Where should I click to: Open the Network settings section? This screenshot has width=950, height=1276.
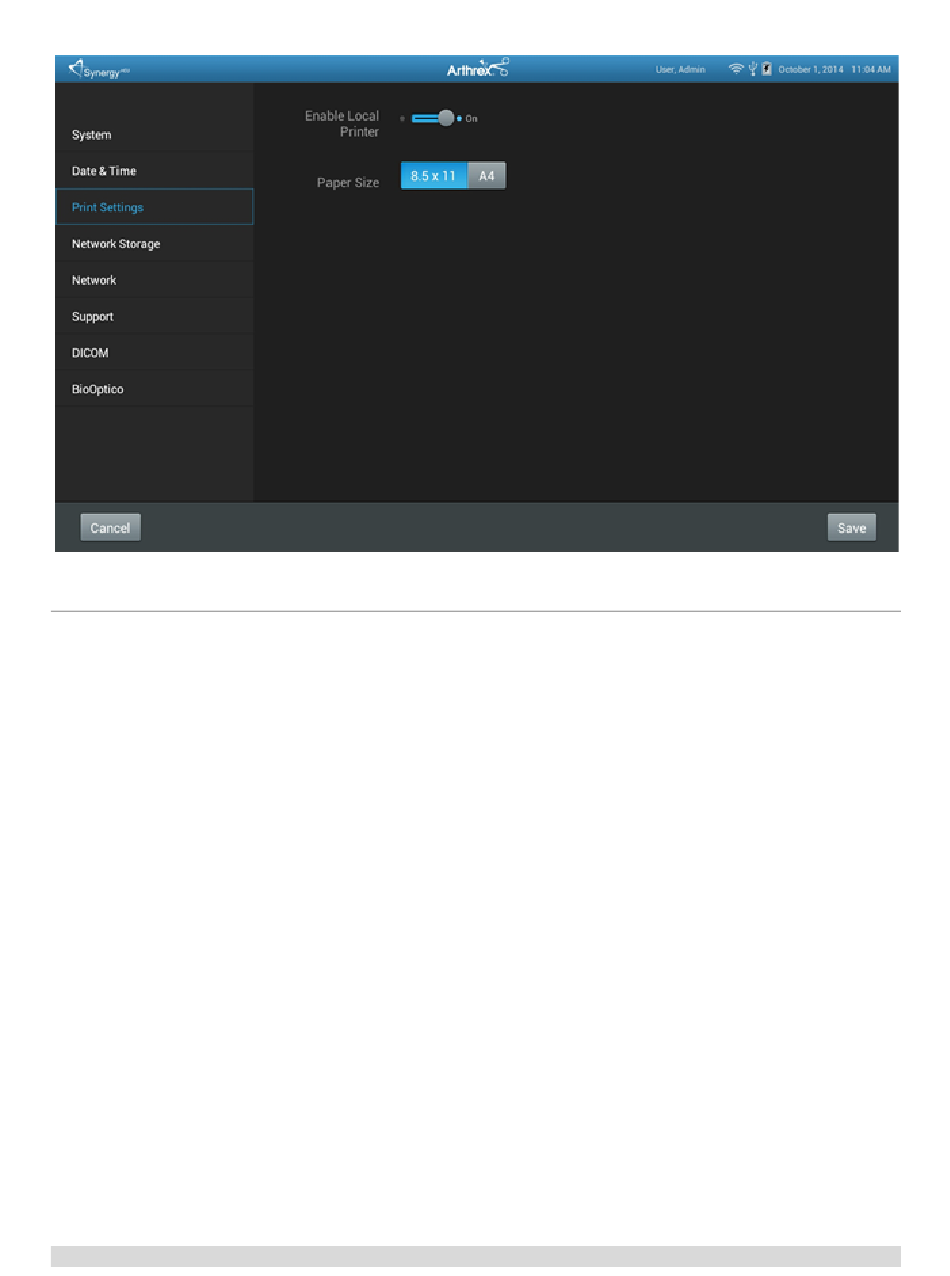click(x=154, y=280)
